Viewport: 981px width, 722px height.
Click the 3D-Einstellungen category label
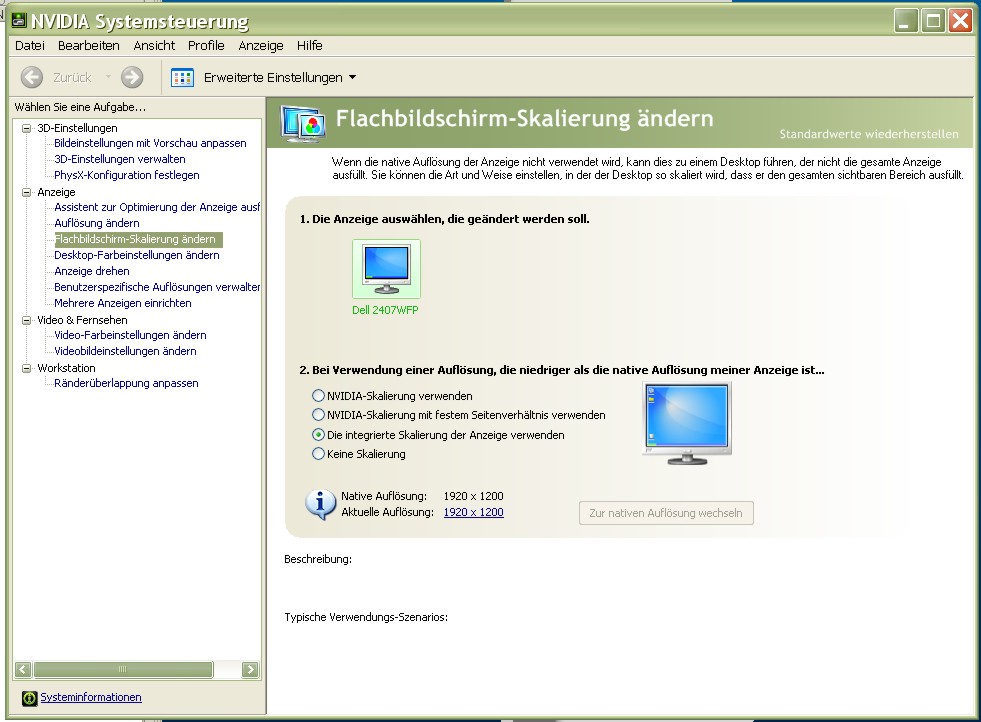[x=77, y=128]
